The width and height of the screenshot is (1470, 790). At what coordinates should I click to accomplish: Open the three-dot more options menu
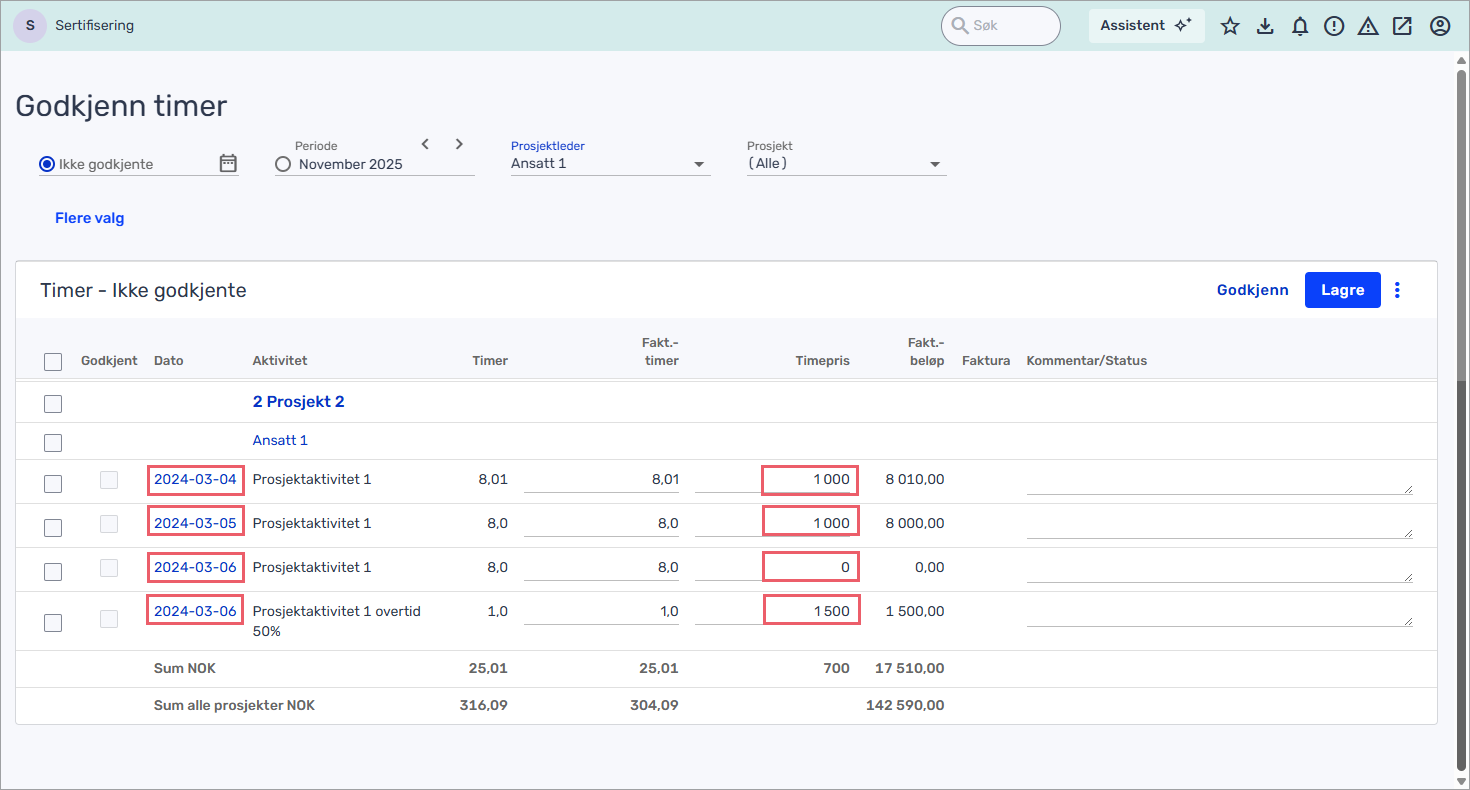[1398, 290]
